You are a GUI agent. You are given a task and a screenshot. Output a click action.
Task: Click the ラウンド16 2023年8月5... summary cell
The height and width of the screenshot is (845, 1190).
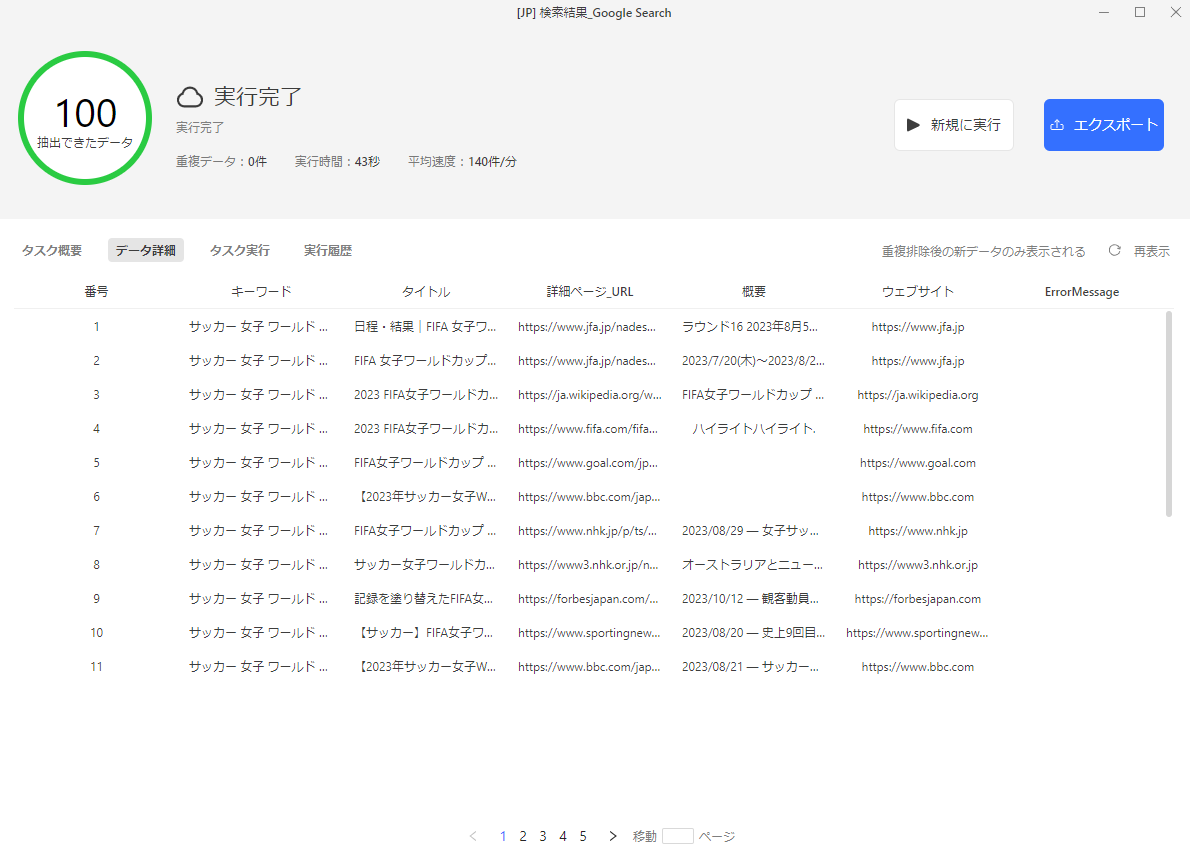(750, 326)
